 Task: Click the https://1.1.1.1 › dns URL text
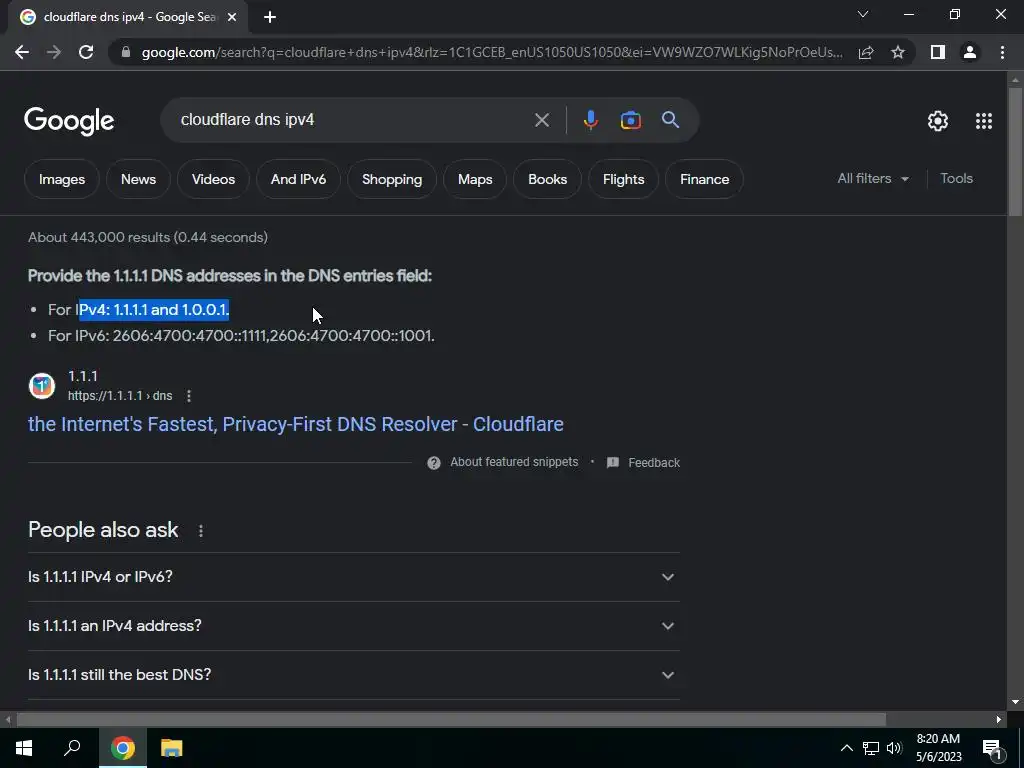click(x=120, y=396)
